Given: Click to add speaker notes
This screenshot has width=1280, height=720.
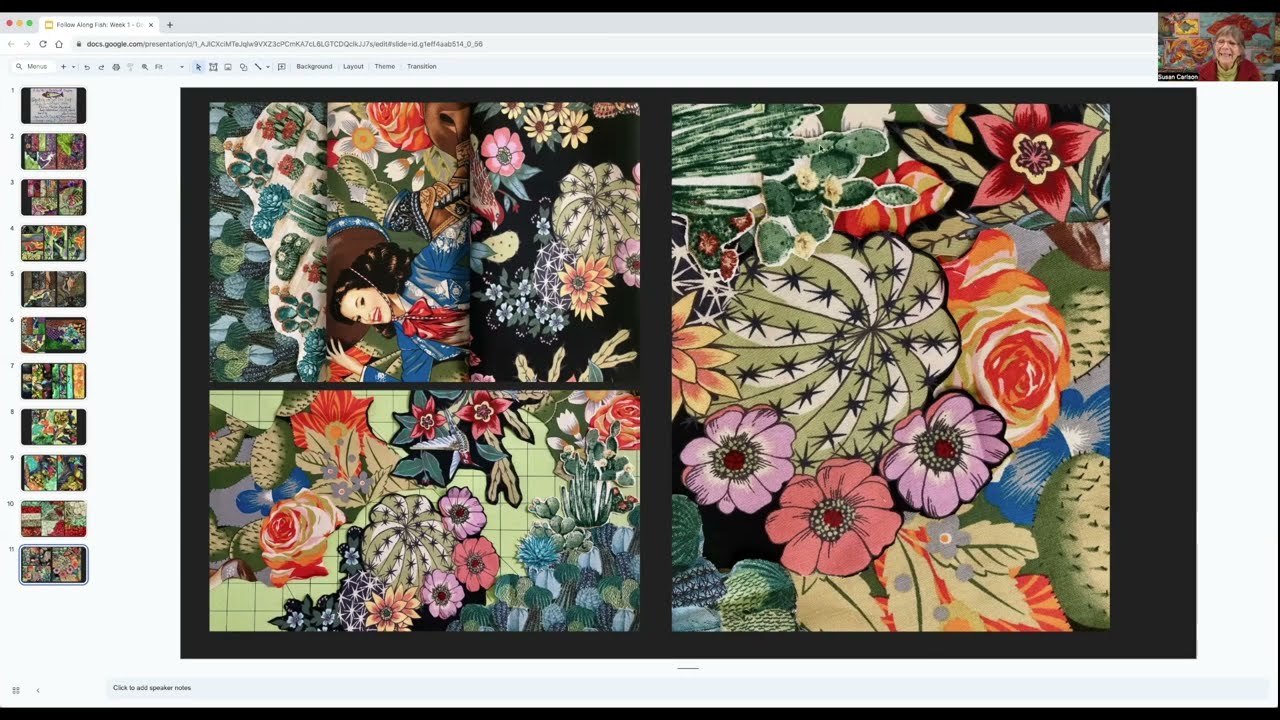Looking at the screenshot, I should 688,688.
